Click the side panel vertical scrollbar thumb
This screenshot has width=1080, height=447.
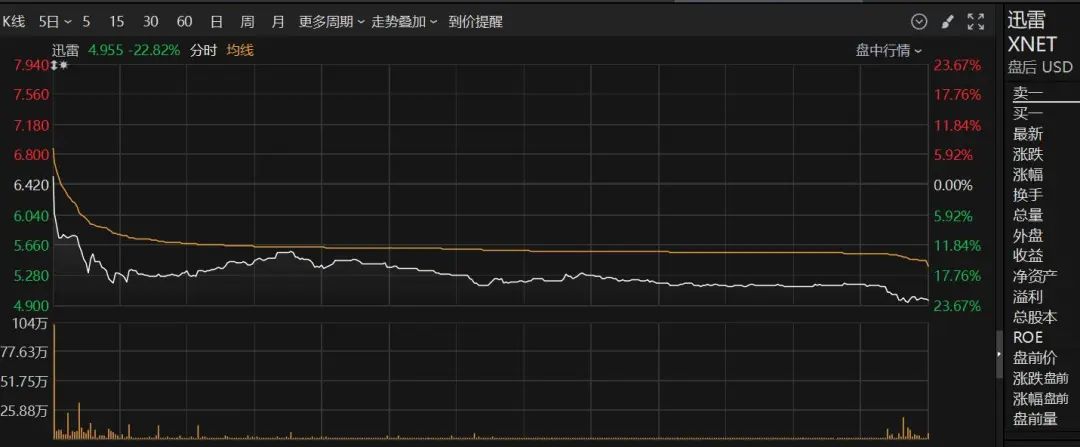[x=1000, y=354]
